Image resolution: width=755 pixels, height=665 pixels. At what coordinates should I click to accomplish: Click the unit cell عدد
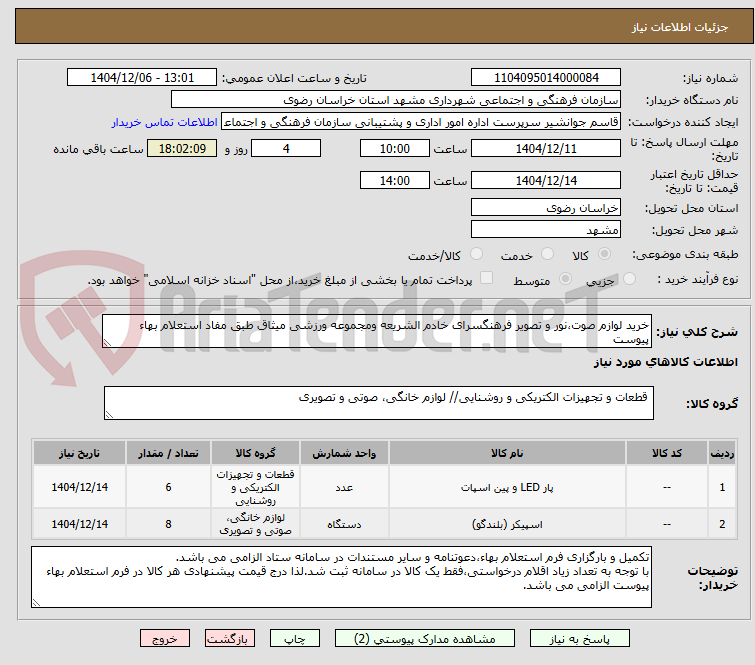(x=344, y=487)
